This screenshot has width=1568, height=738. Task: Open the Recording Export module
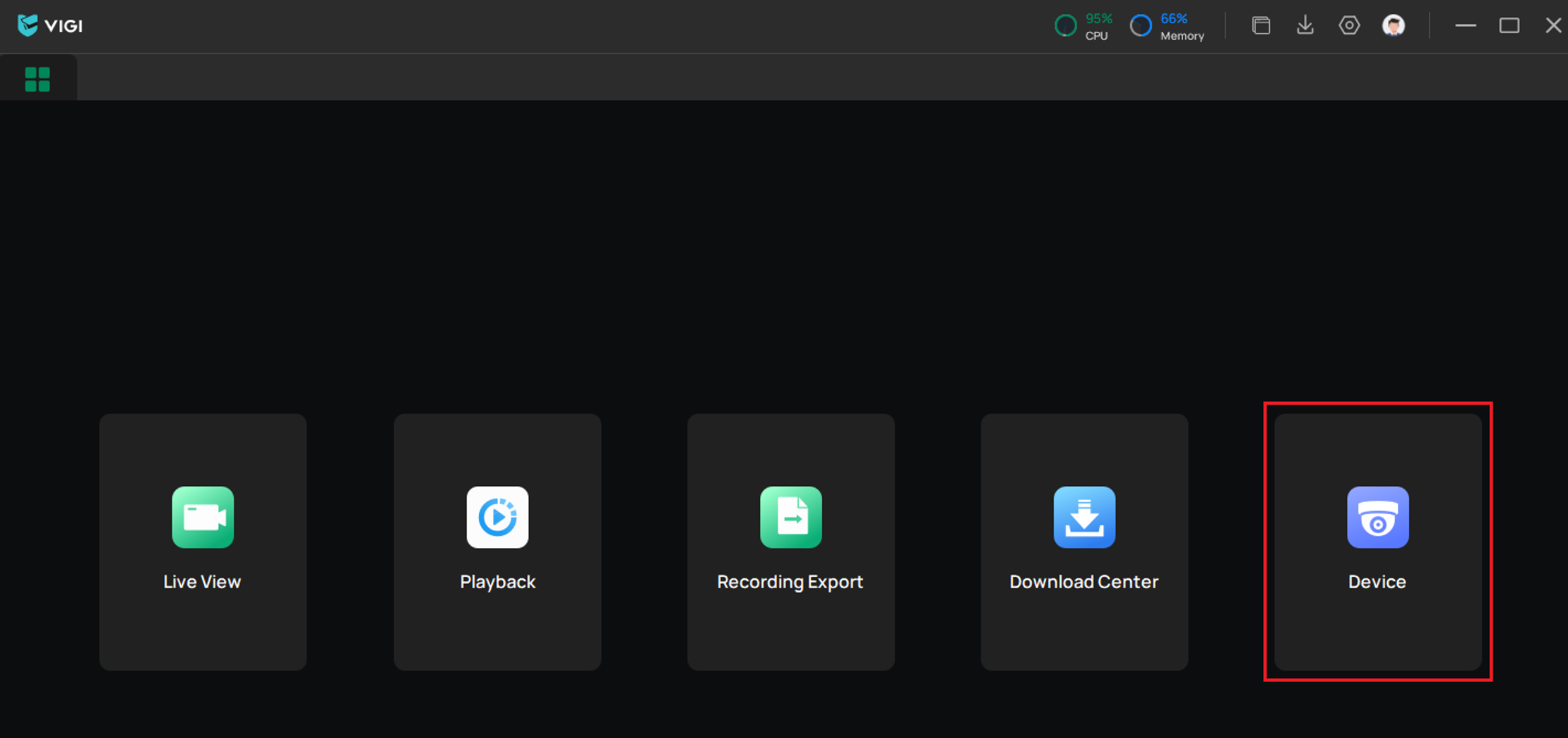coord(791,542)
